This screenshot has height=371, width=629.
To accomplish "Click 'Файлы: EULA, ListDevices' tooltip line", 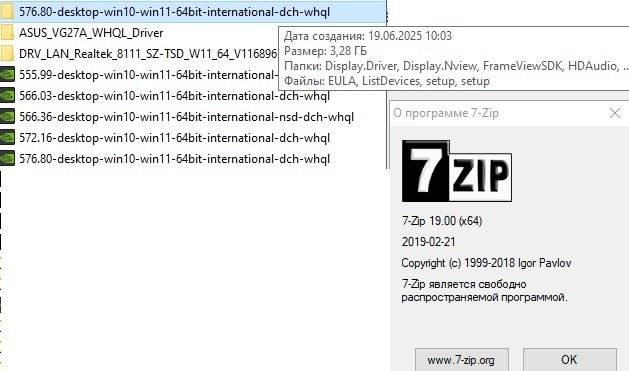I will (387, 81).
